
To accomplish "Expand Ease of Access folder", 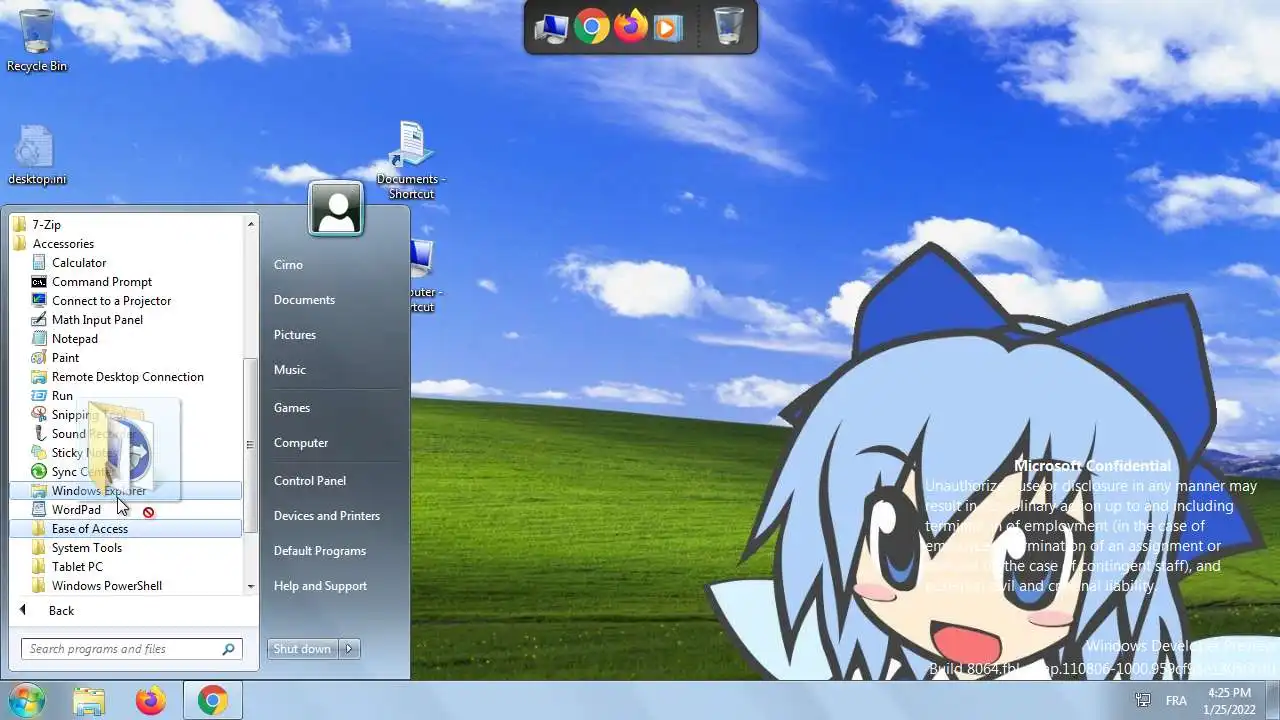I will (125, 529).
